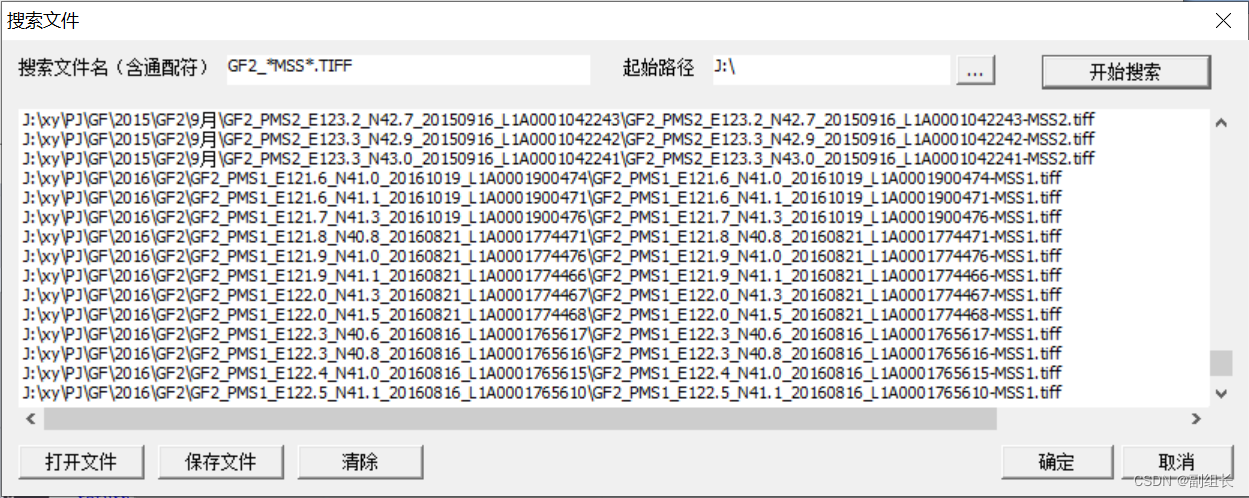
Task: Click the vertical scrollbar up arrow
Action: (x=1221, y=123)
